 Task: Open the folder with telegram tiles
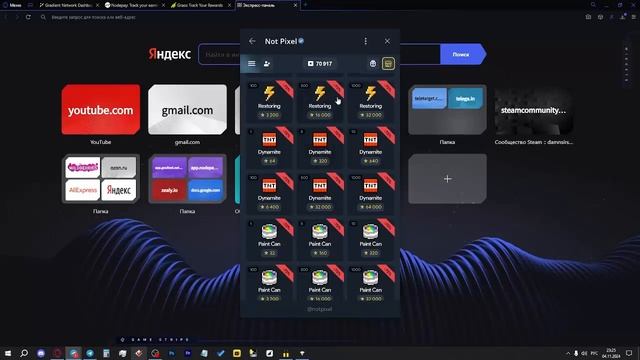click(x=447, y=109)
